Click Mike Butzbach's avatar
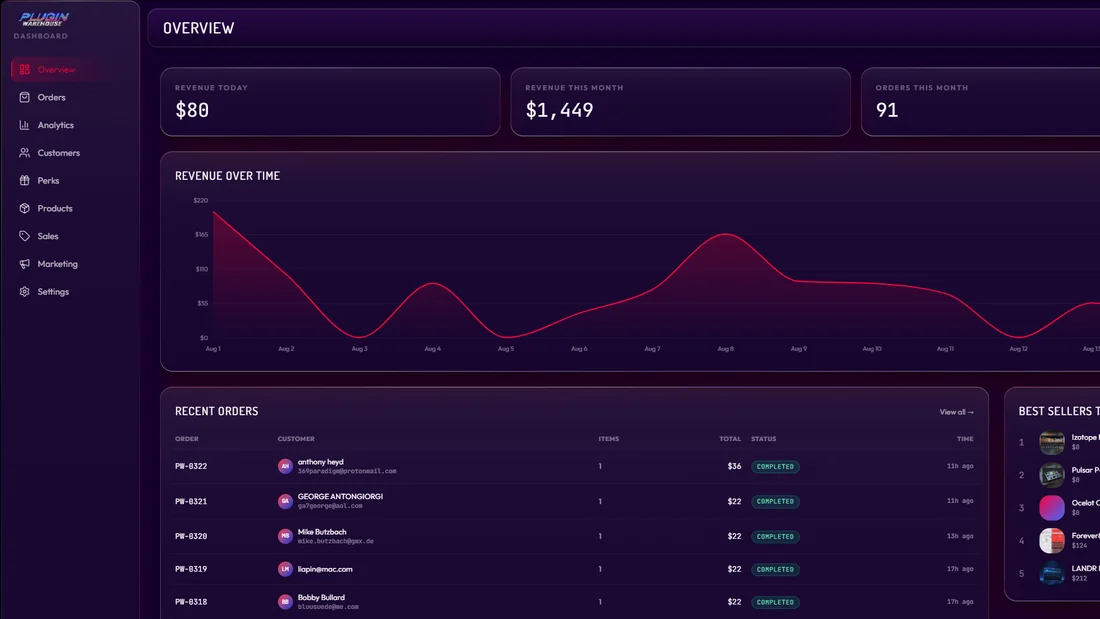 [285, 536]
